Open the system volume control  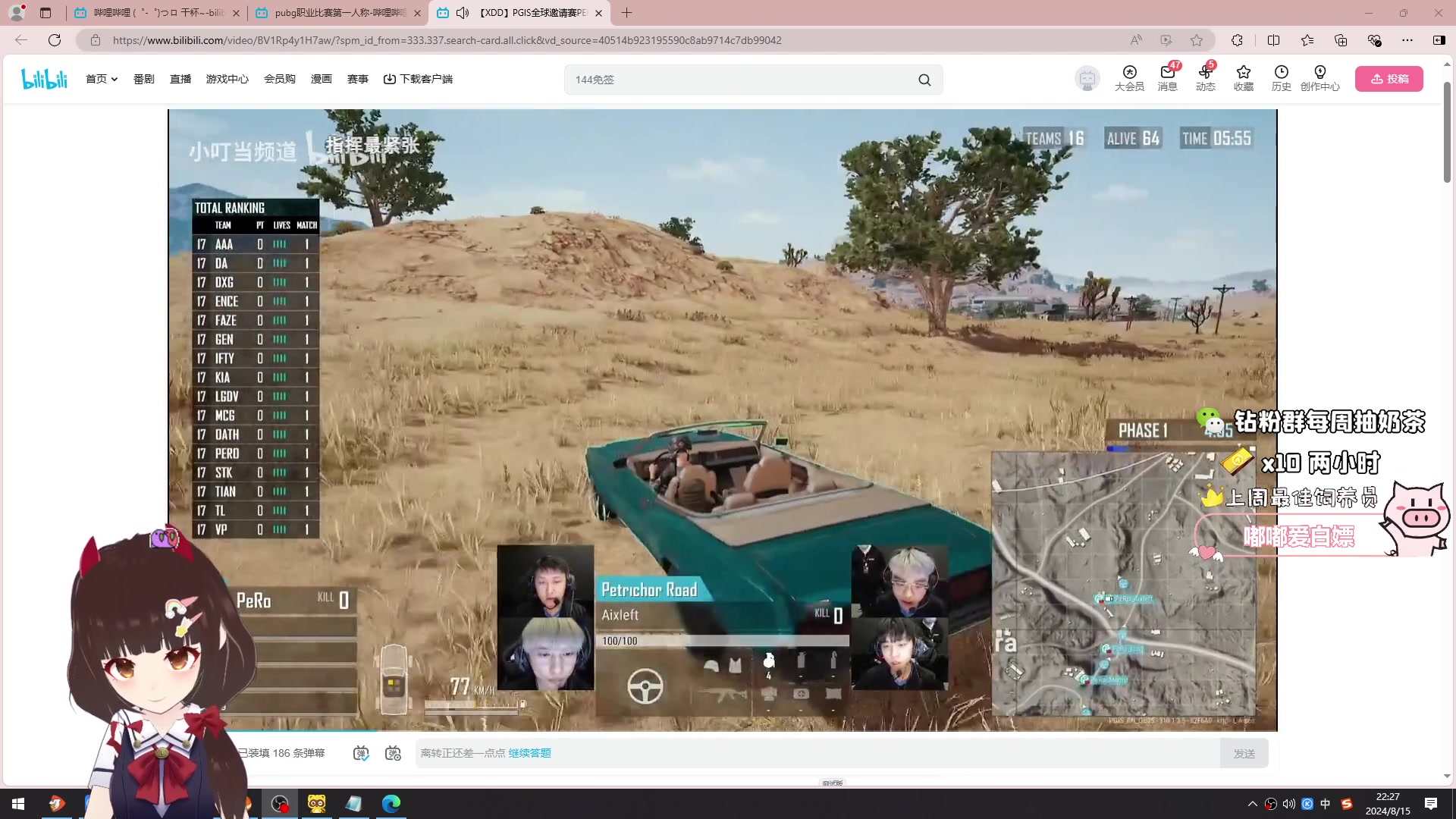pos(1289,804)
